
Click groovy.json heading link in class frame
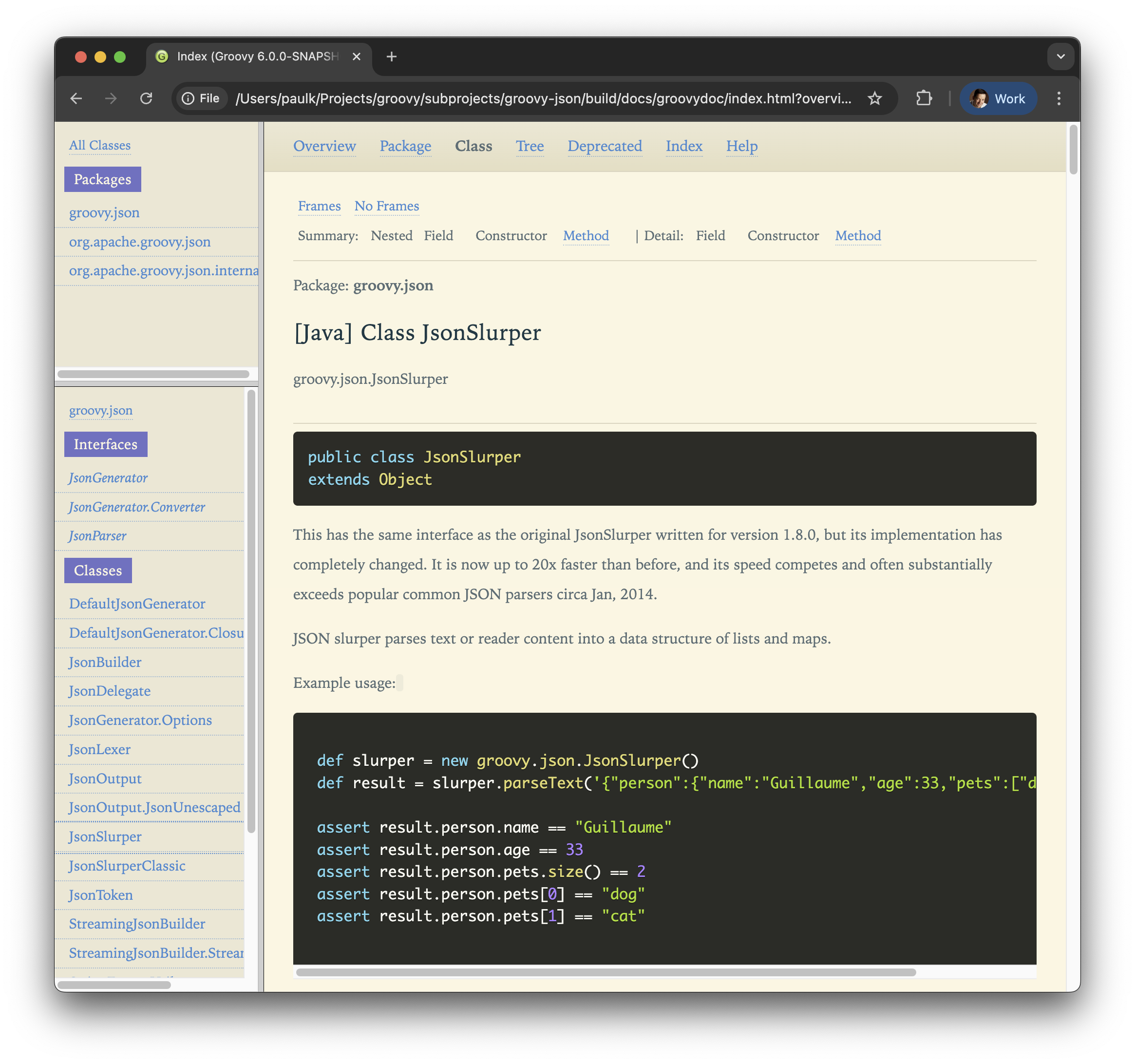100,410
